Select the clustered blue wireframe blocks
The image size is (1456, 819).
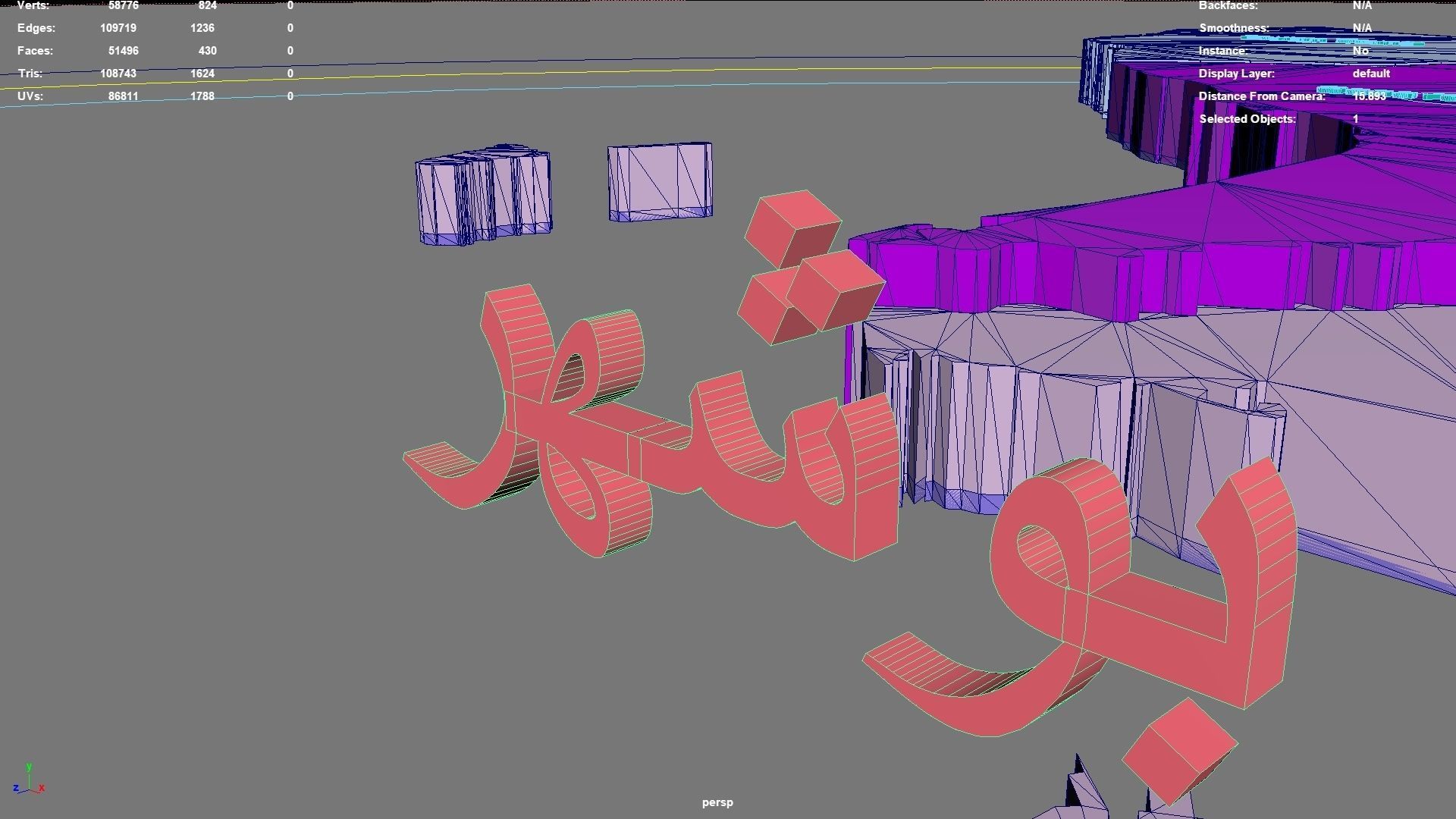coord(483,193)
